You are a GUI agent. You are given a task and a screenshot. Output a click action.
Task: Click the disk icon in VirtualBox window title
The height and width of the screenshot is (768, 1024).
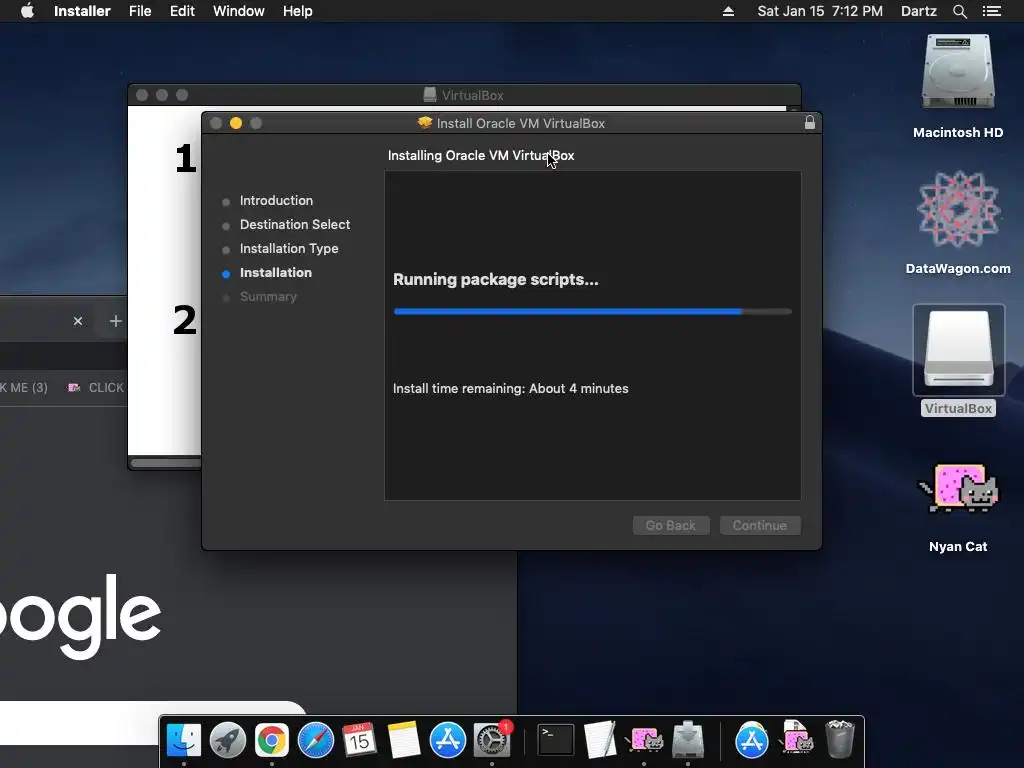pos(430,95)
